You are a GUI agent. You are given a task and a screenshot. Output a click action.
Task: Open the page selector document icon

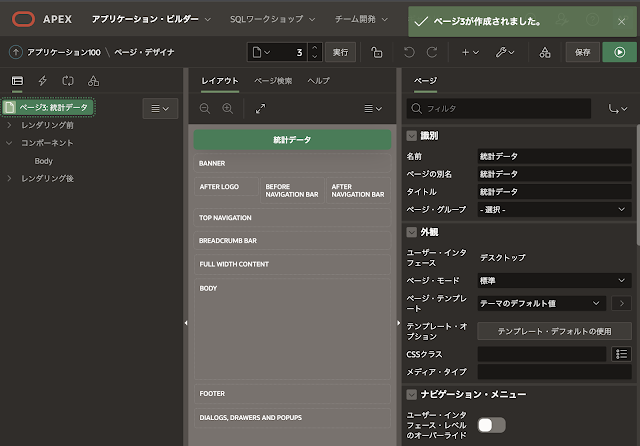point(261,52)
